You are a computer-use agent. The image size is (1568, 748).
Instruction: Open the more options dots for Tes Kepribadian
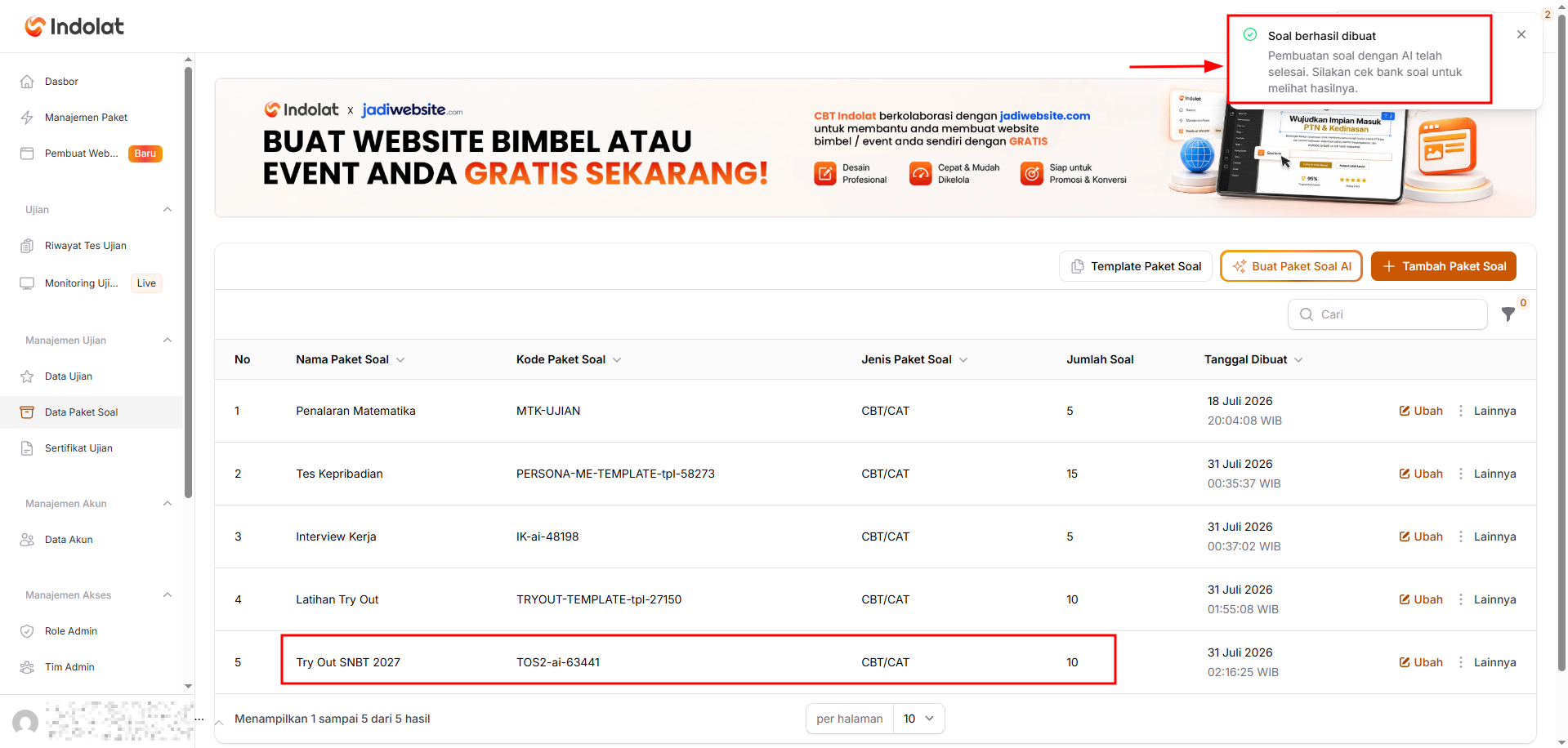[1461, 474]
